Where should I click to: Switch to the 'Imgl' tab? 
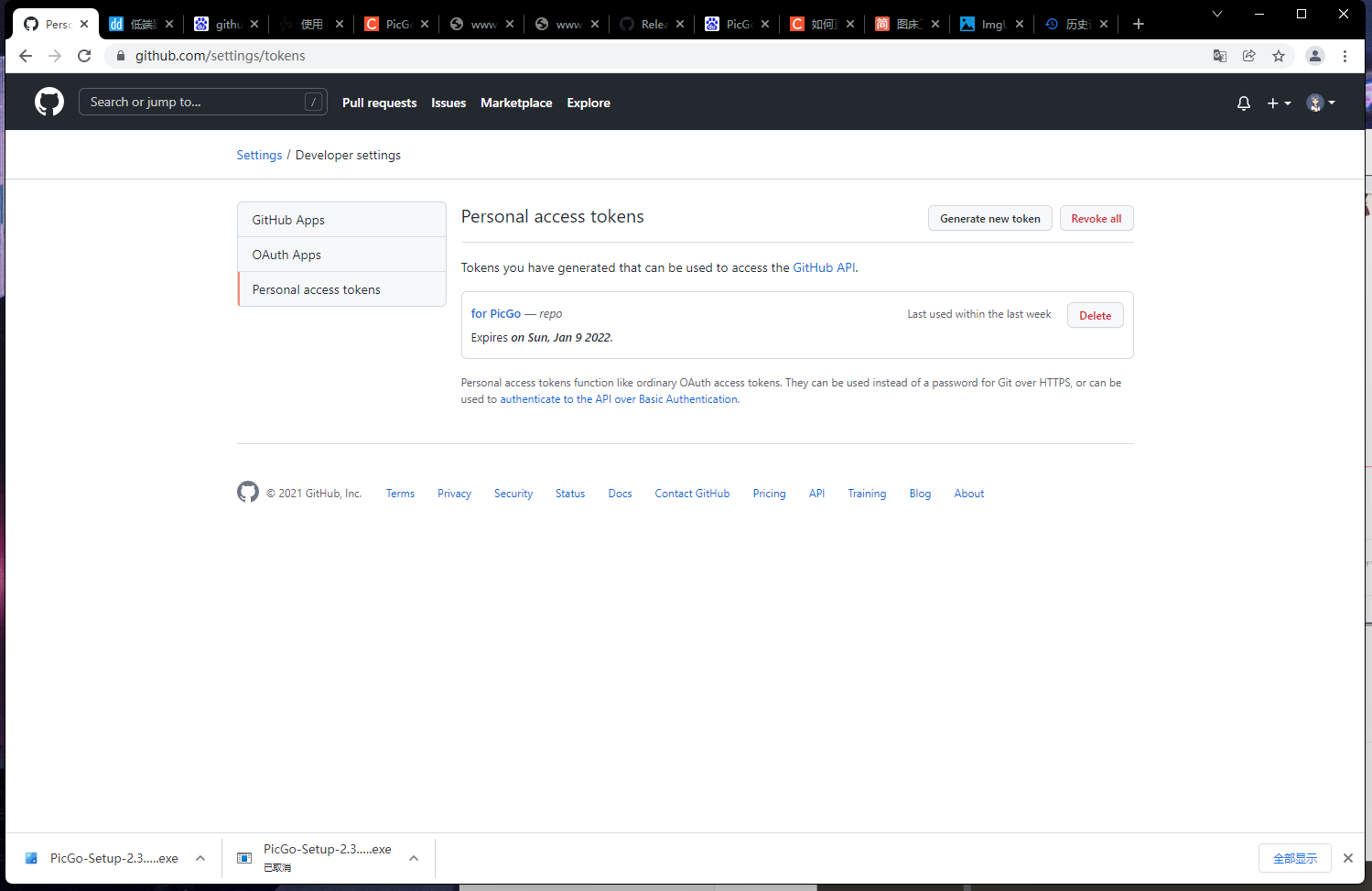(992, 24)
